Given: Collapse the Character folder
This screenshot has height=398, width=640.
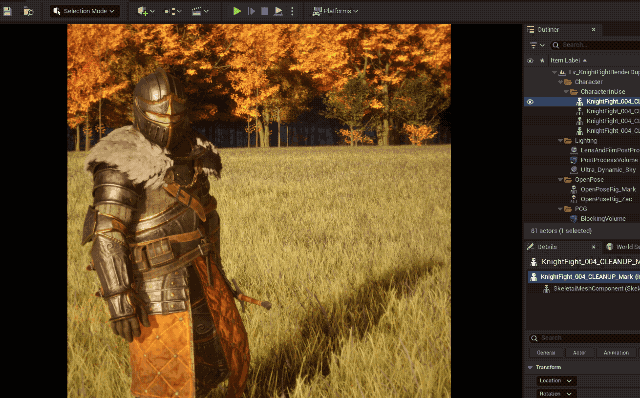Looking at the screenshot, I should tap(560, 82).
